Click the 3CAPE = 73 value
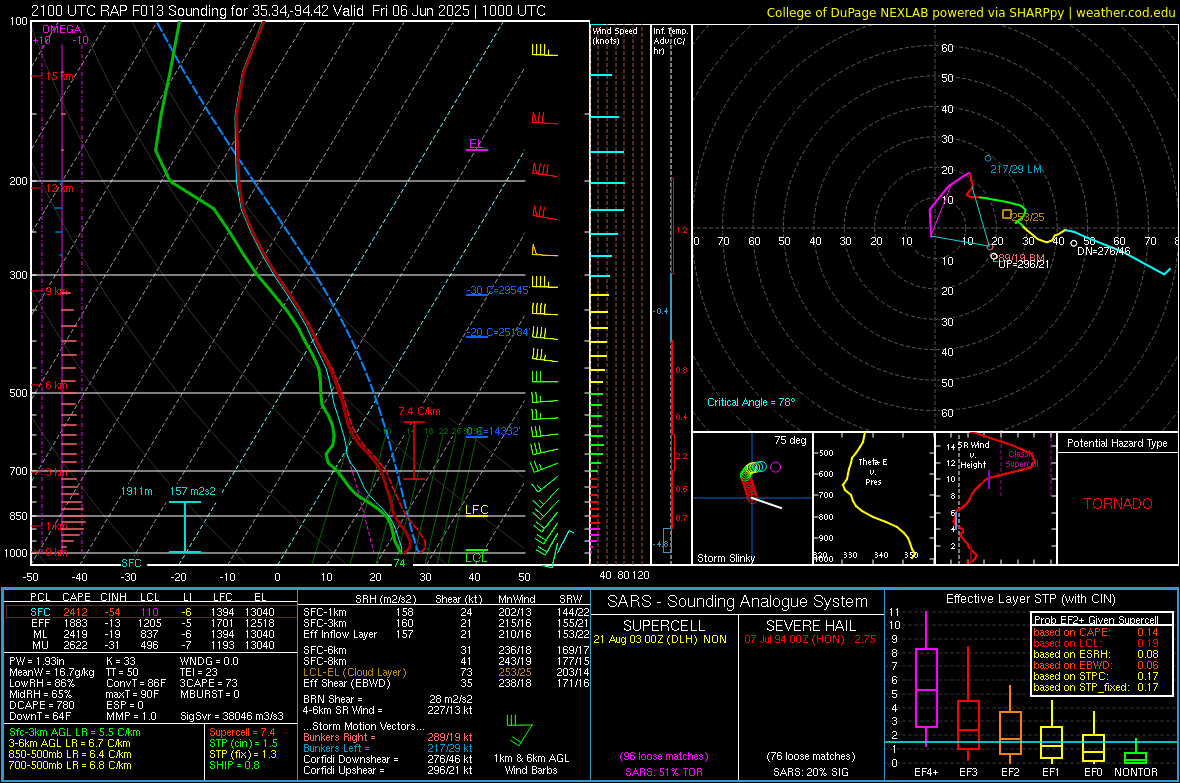Screen dimensions: 1180x783 point(208,684)
